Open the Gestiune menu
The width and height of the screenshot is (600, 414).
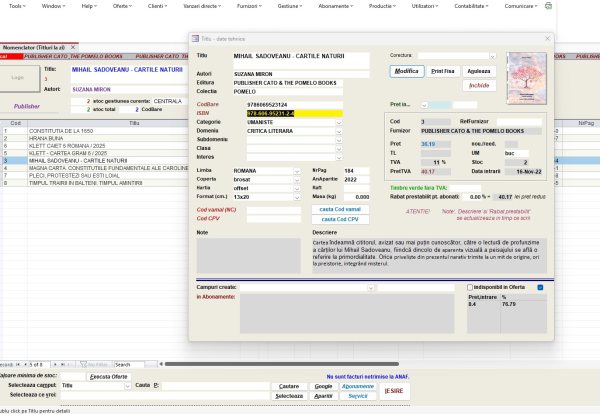tap(290, 6)
